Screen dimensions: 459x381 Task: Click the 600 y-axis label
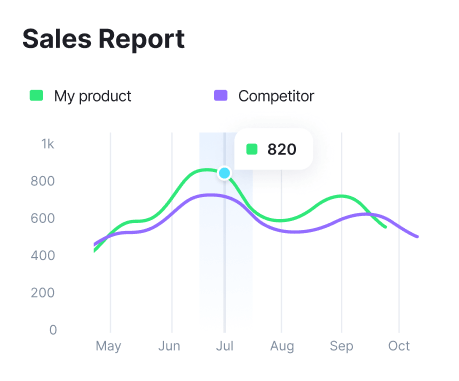click(43, 218)
